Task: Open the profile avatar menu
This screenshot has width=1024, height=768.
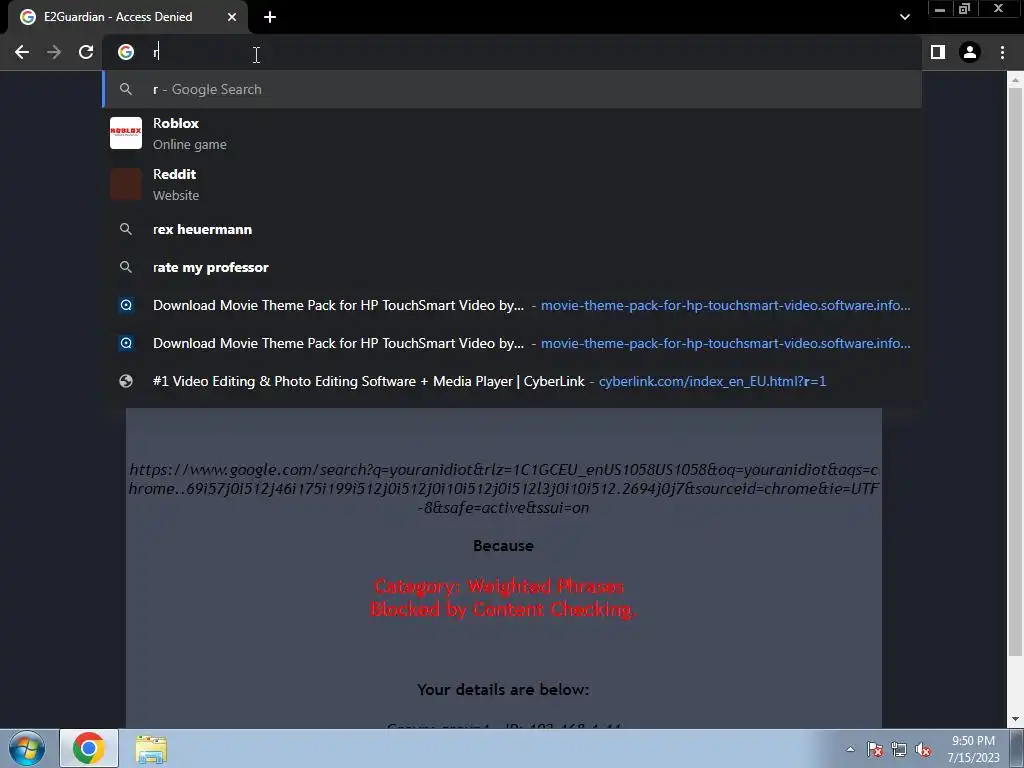Action: (x=970, y=52)
